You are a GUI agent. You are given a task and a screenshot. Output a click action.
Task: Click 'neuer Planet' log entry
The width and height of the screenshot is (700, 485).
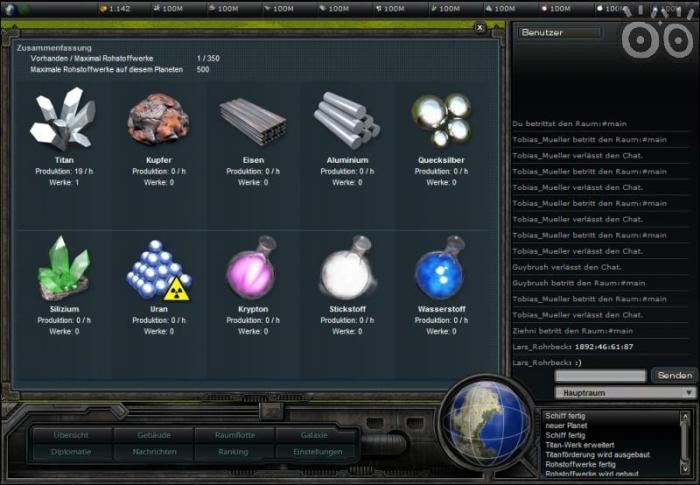[566, 426]
